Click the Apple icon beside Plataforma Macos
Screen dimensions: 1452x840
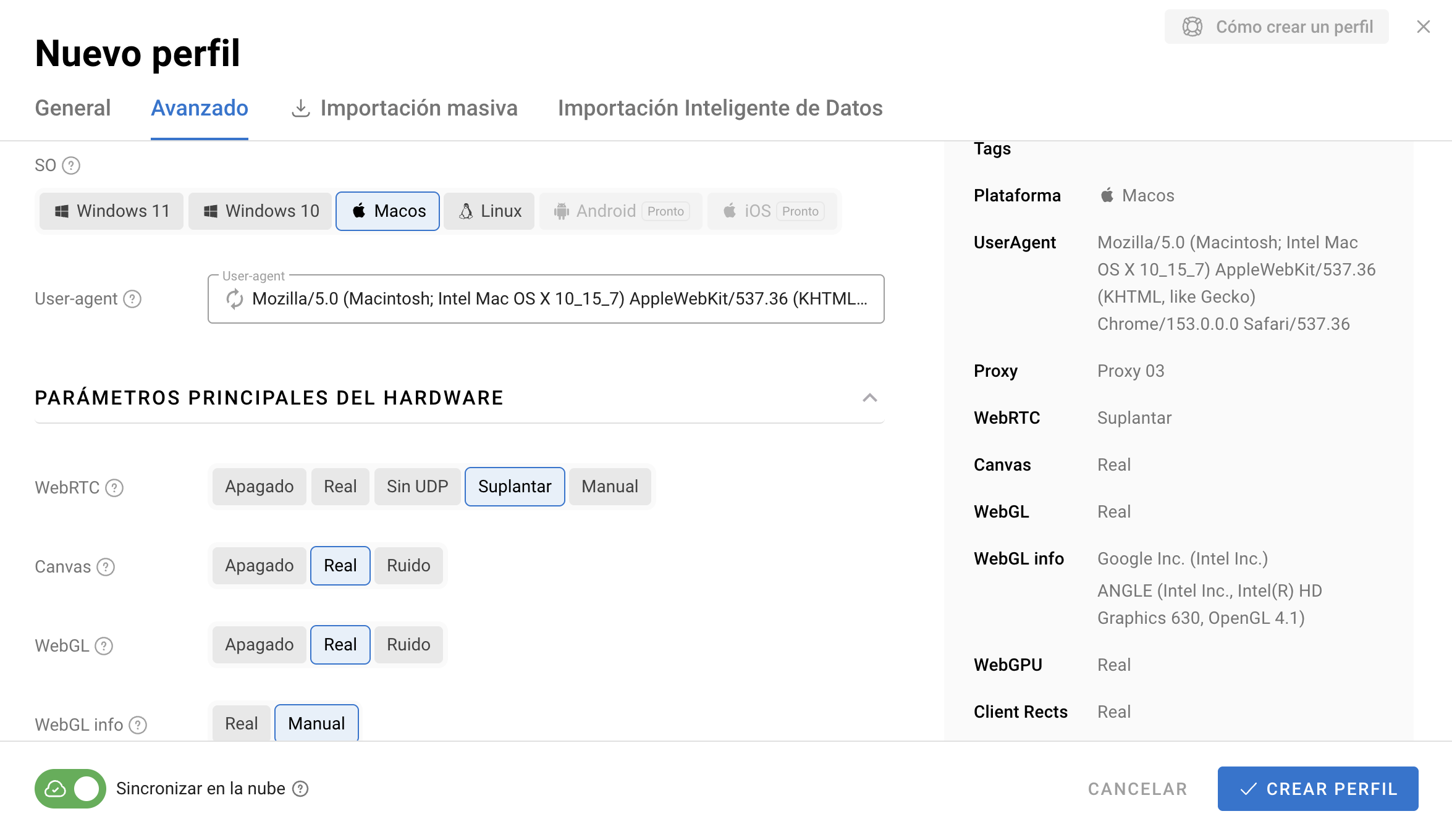1107,196
